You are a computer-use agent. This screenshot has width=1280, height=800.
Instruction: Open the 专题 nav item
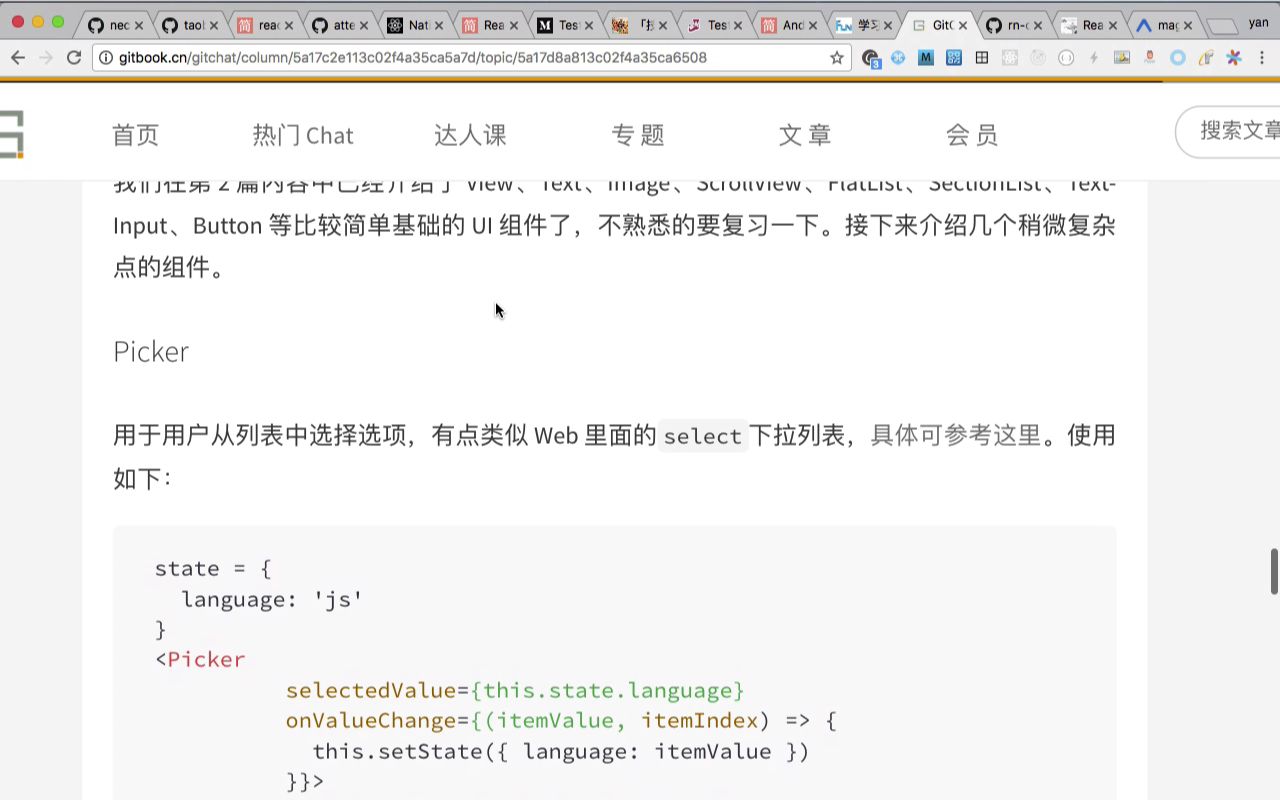pos(638,135)
